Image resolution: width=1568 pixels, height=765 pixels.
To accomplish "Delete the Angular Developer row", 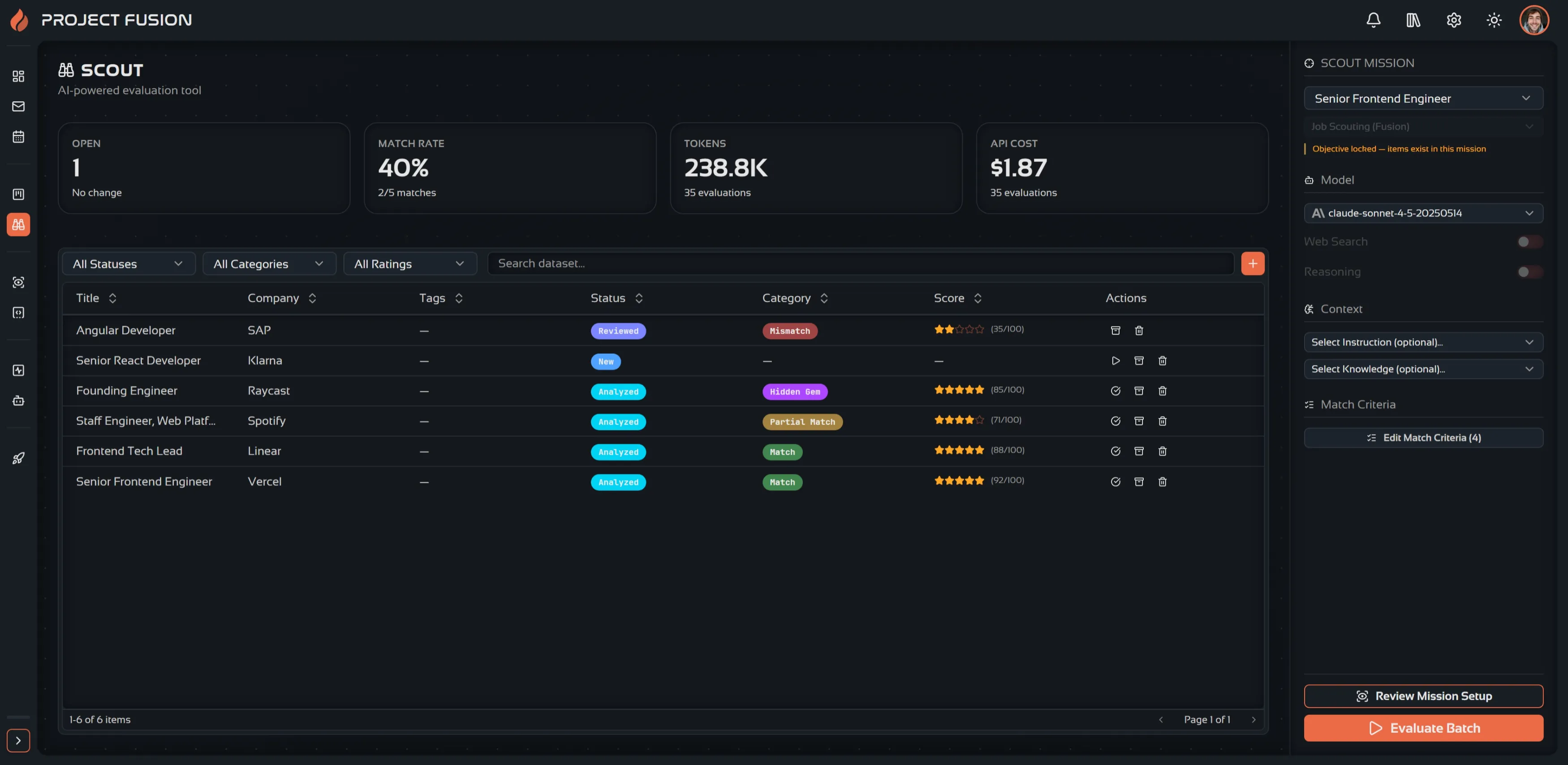I will tap(1139, 331).
